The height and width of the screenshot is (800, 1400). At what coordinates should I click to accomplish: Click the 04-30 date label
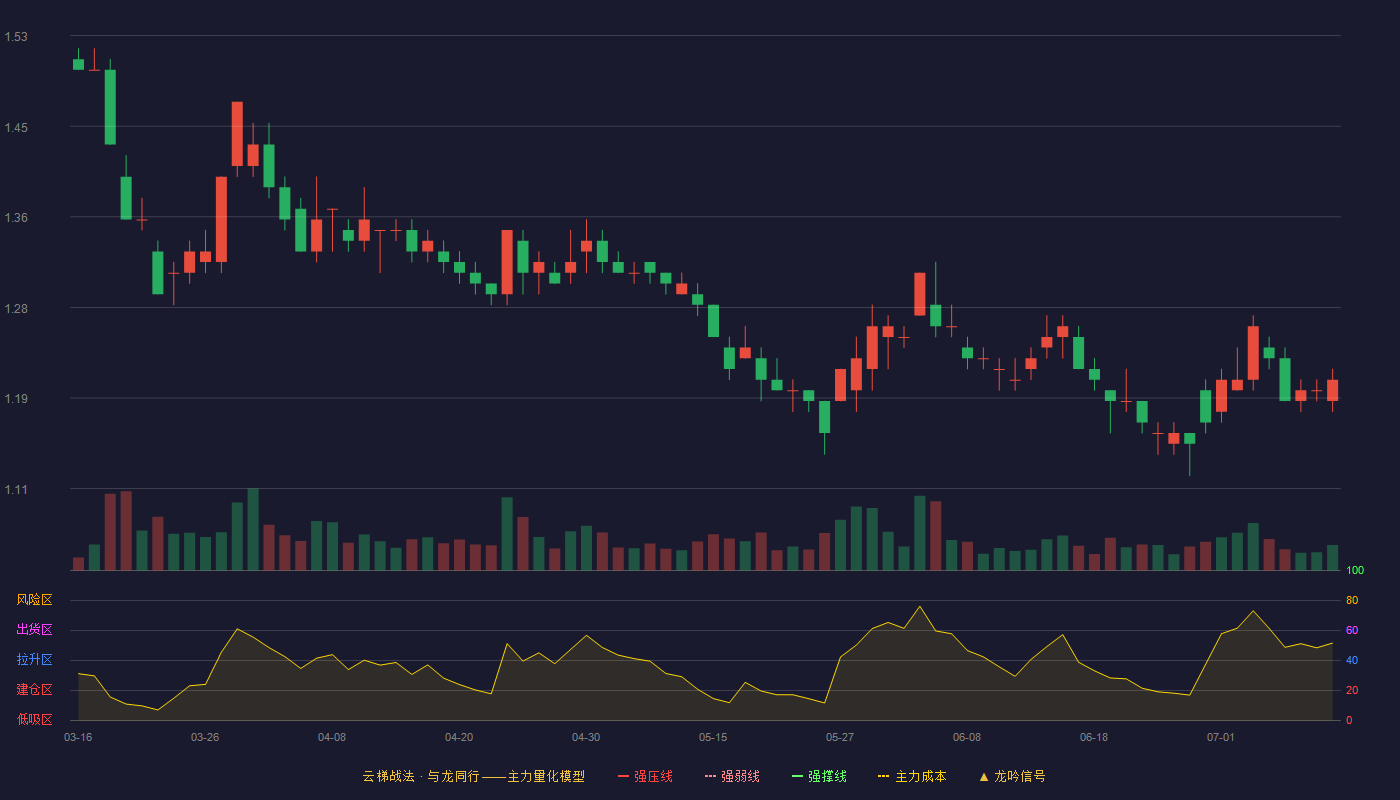[x=586, y=737]
